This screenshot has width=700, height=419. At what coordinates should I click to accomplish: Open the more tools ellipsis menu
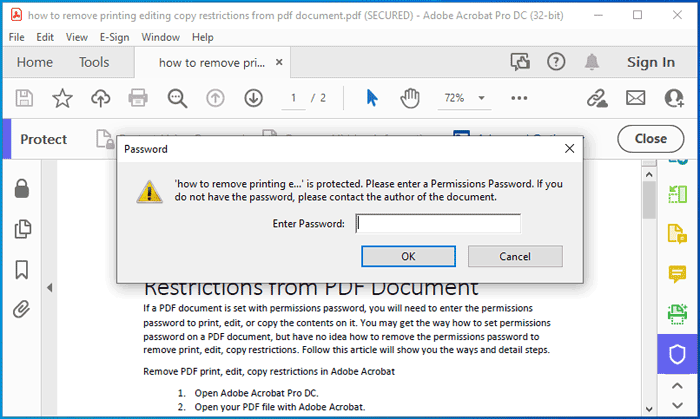tap(519, 98)
